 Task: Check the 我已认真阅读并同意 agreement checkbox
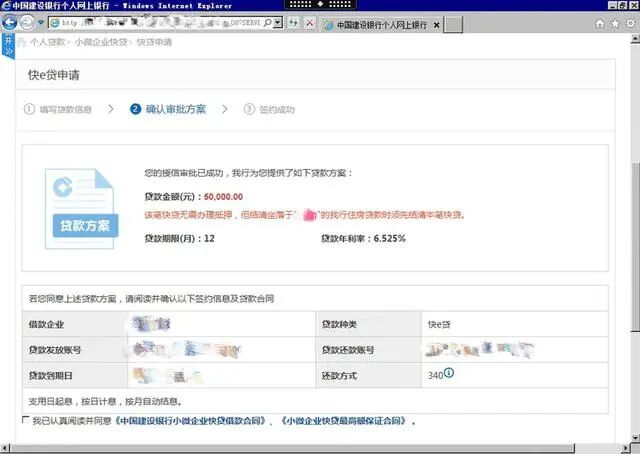pyautogui.click(x=26, y=419)
